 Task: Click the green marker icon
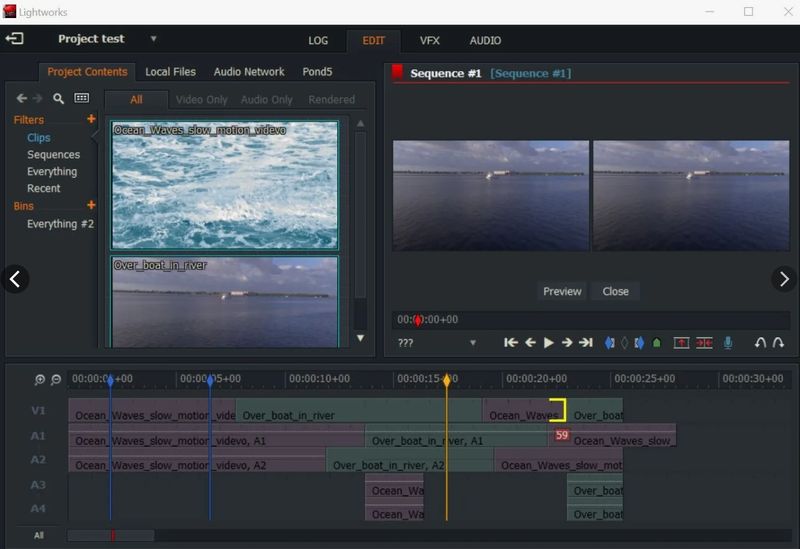click(x=656, y=343)
